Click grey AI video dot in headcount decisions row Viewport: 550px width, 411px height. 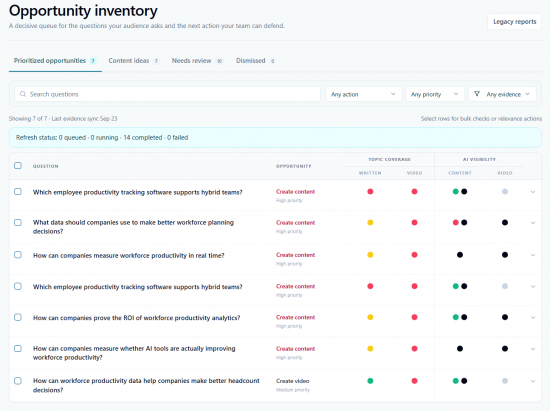coord(505,381)
